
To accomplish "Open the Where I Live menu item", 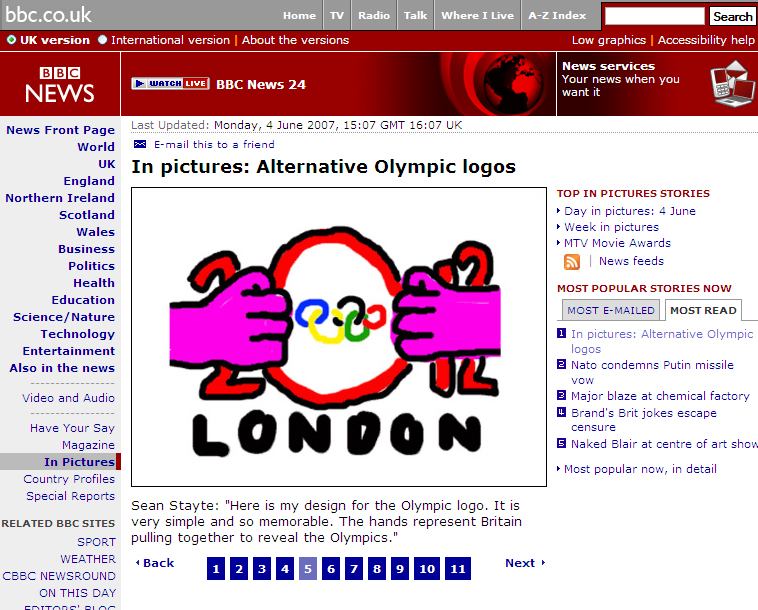I will click(477, 15).
